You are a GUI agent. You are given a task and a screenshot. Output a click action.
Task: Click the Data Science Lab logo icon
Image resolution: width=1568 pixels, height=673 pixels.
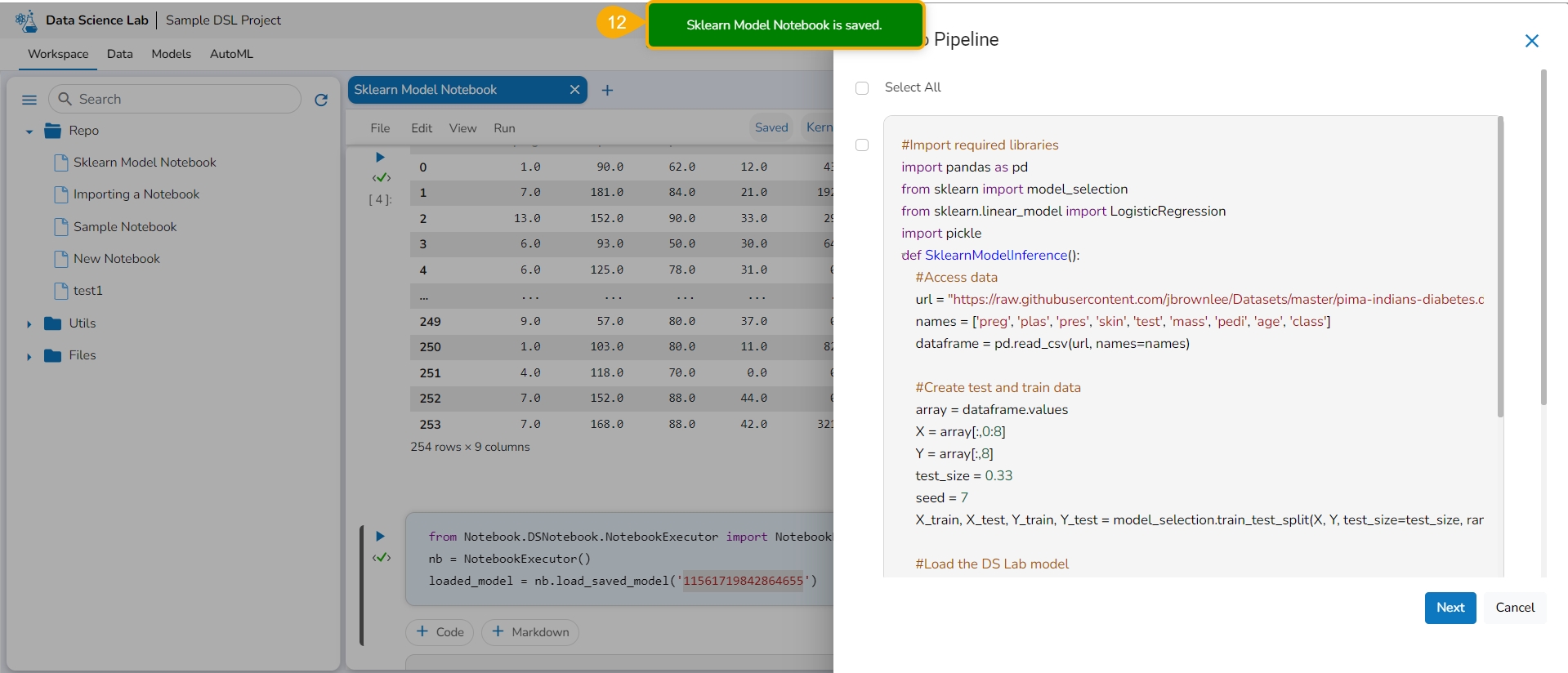click(26, 20)
